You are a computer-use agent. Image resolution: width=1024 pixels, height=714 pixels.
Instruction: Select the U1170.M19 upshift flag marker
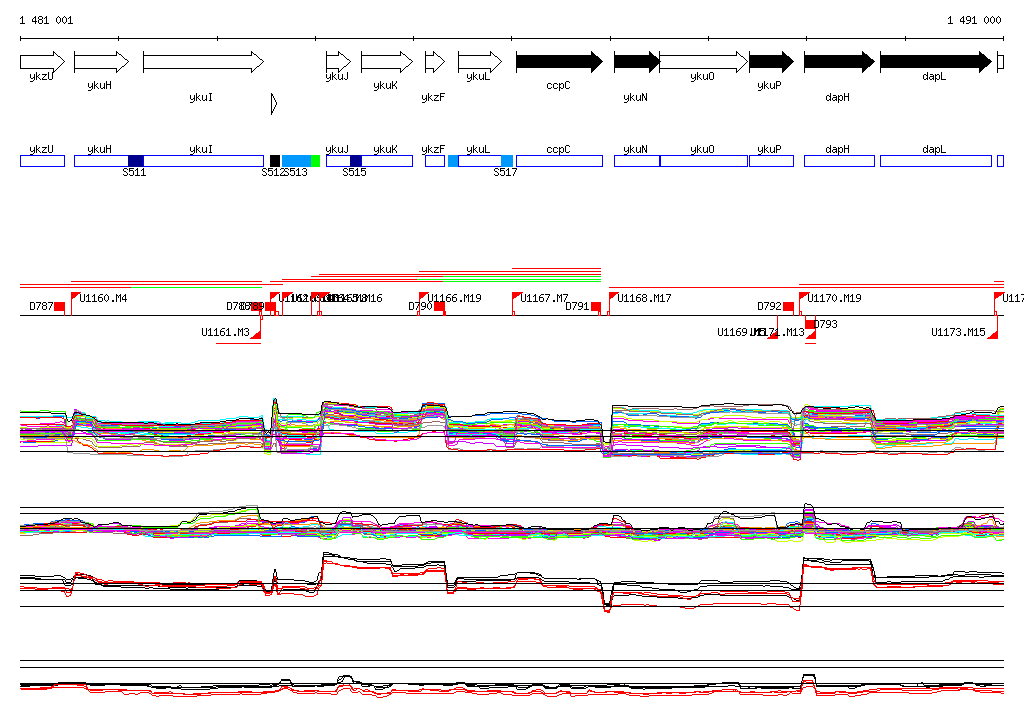pos(804,298)
